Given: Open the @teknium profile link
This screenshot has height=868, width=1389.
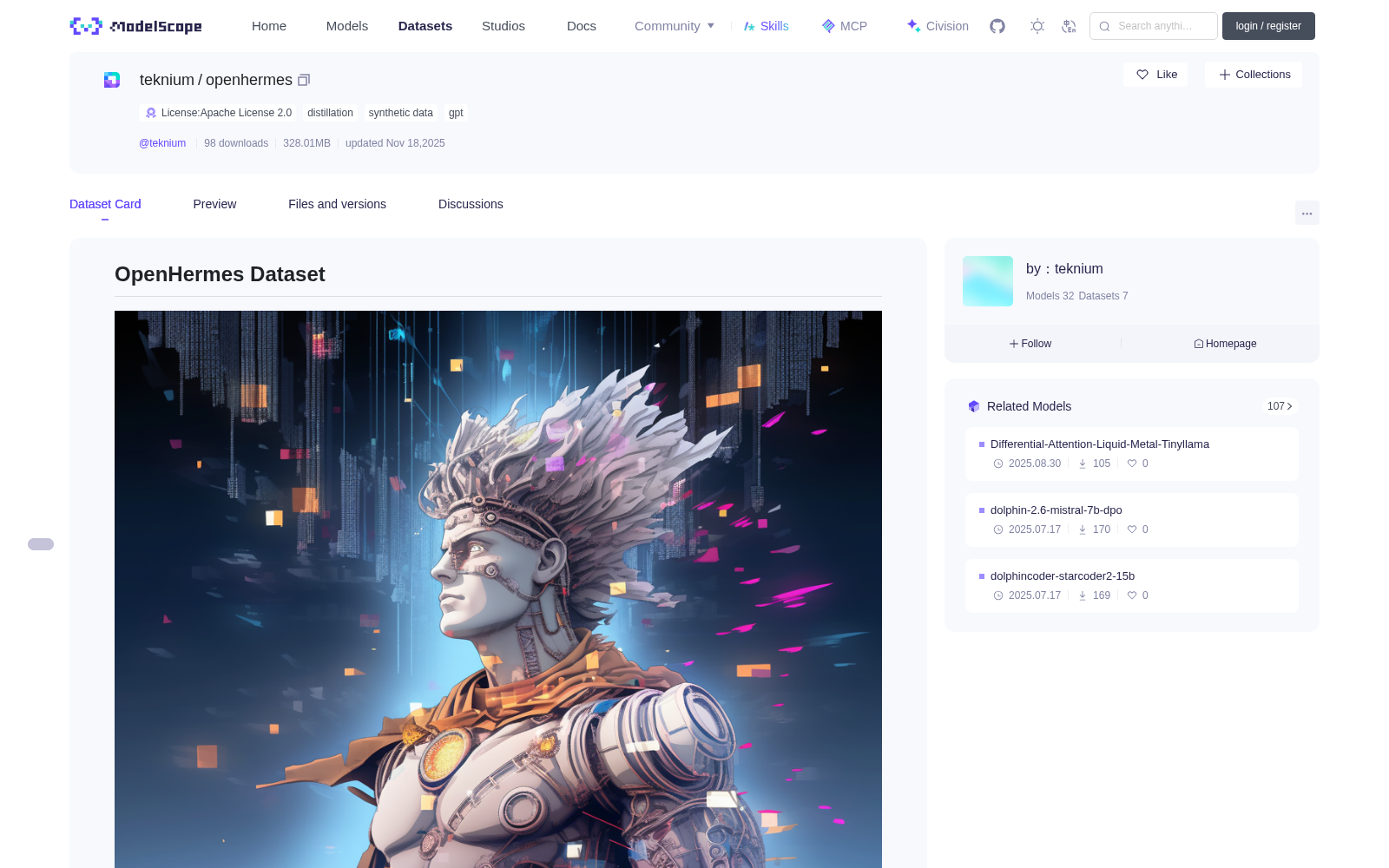Looking at the screenshot, I should [162, 143].
